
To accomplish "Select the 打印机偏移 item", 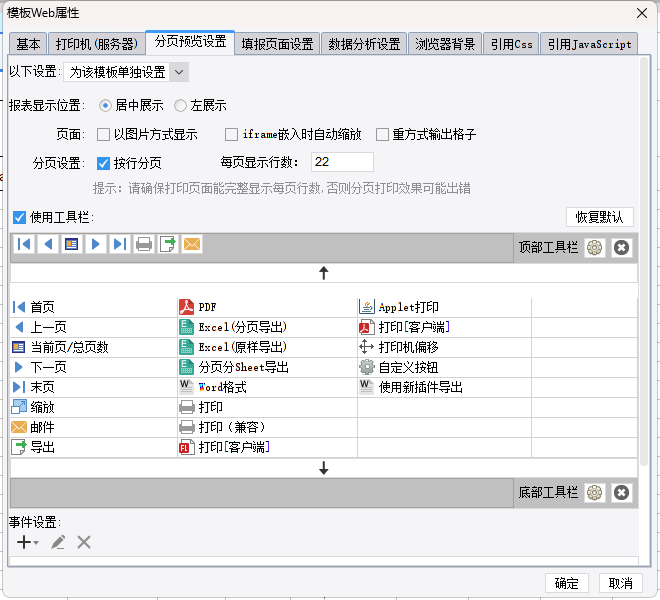I will [x=444, y=347].
